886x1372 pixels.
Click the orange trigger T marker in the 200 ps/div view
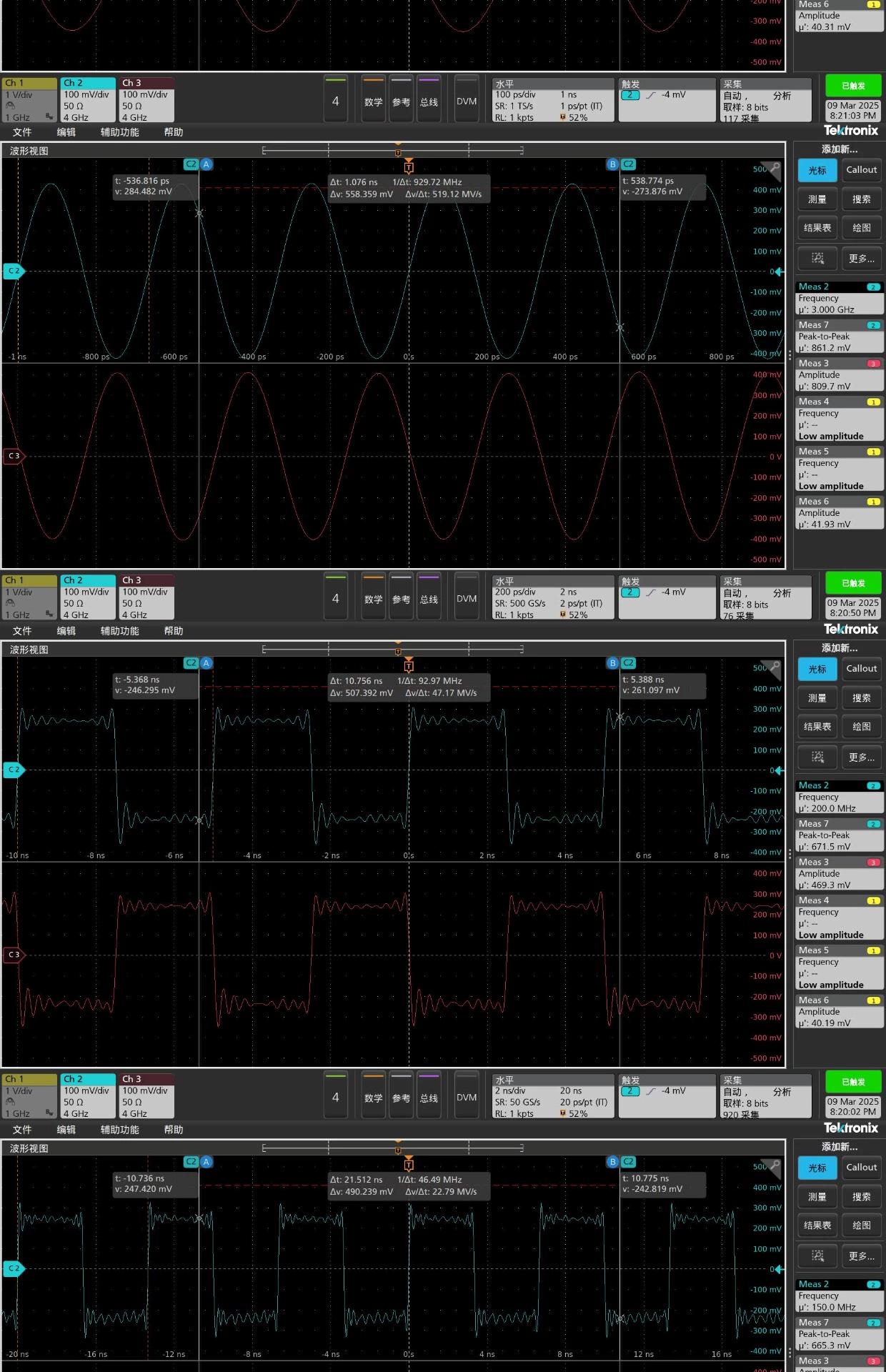click(x=409, y=666)
